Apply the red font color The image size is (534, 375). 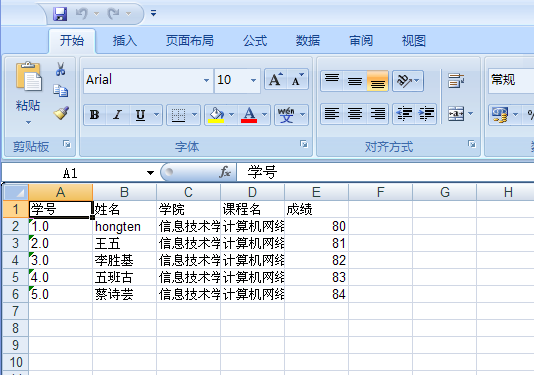[249, 115]
